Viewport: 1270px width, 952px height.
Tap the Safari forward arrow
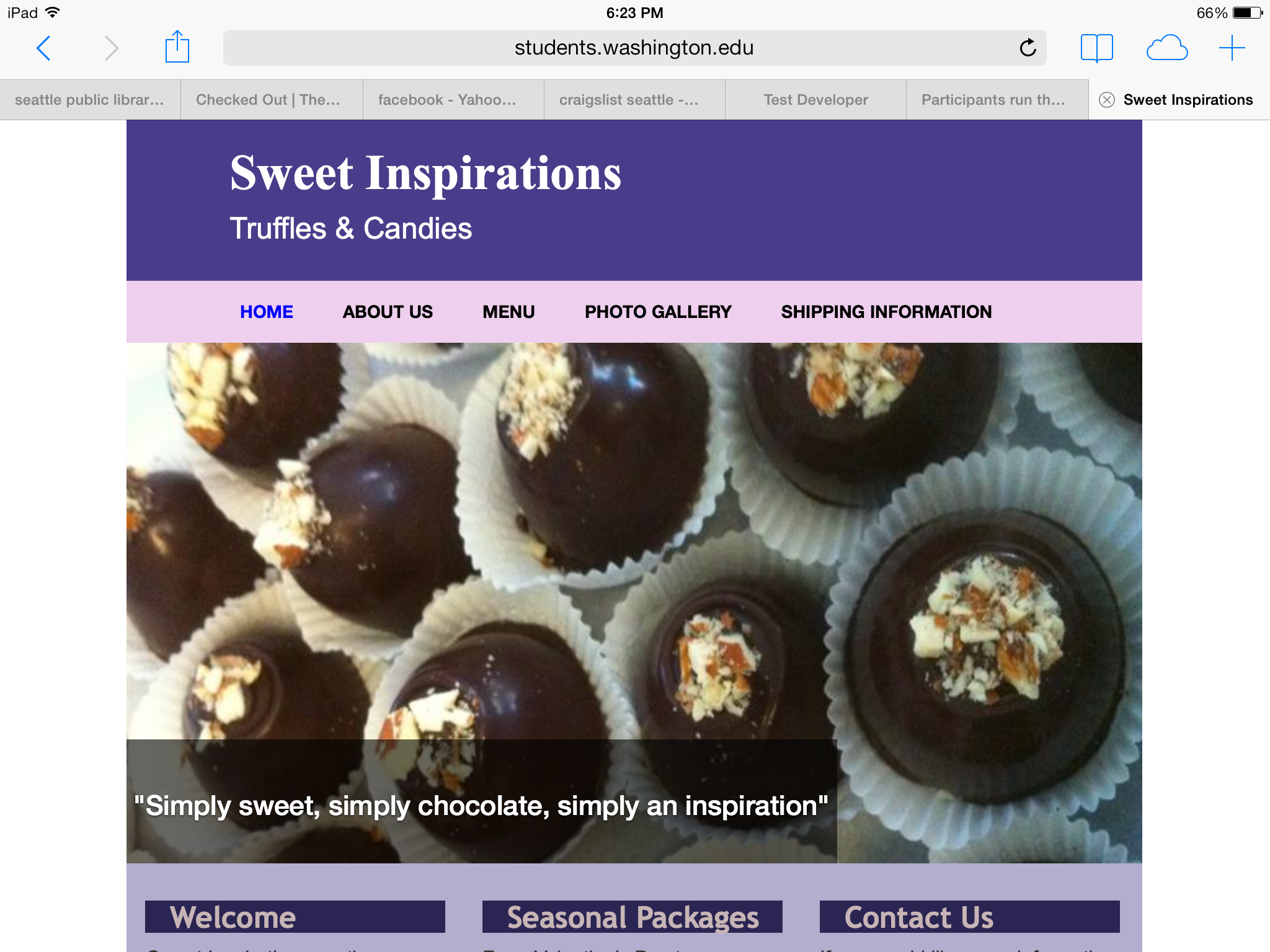pos(111,48)
